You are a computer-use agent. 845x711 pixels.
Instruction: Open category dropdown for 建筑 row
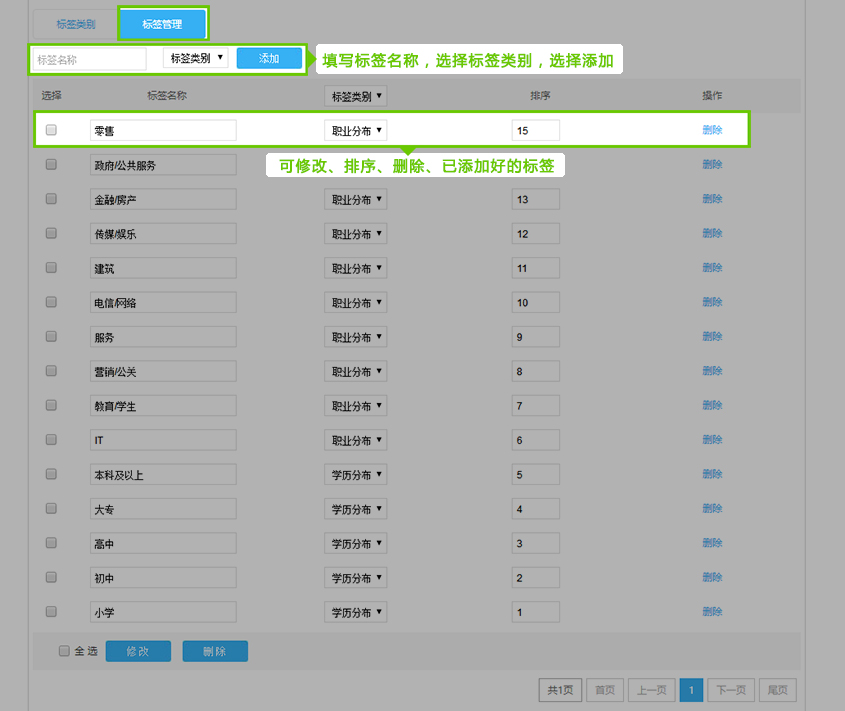[356, 268]
